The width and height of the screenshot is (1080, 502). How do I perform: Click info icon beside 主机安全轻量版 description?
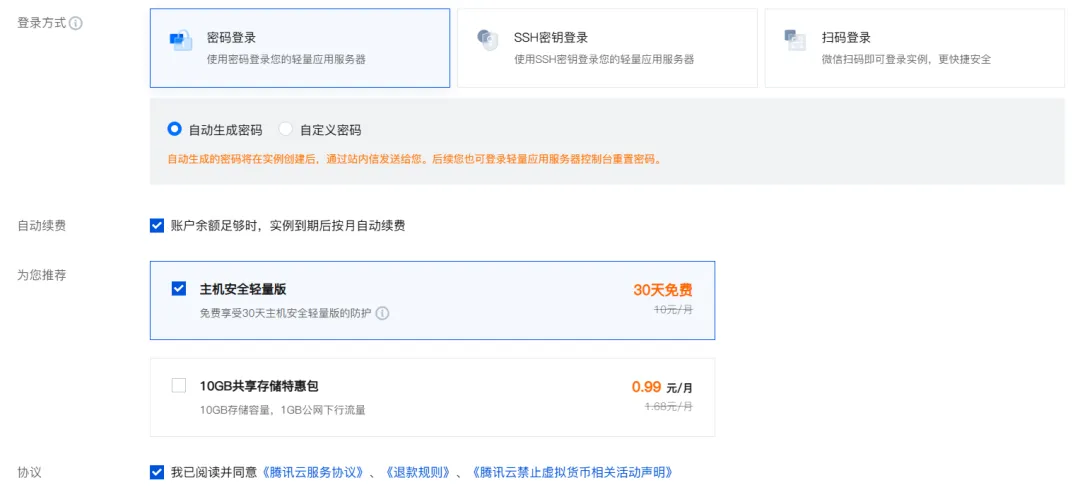(382, 313)
